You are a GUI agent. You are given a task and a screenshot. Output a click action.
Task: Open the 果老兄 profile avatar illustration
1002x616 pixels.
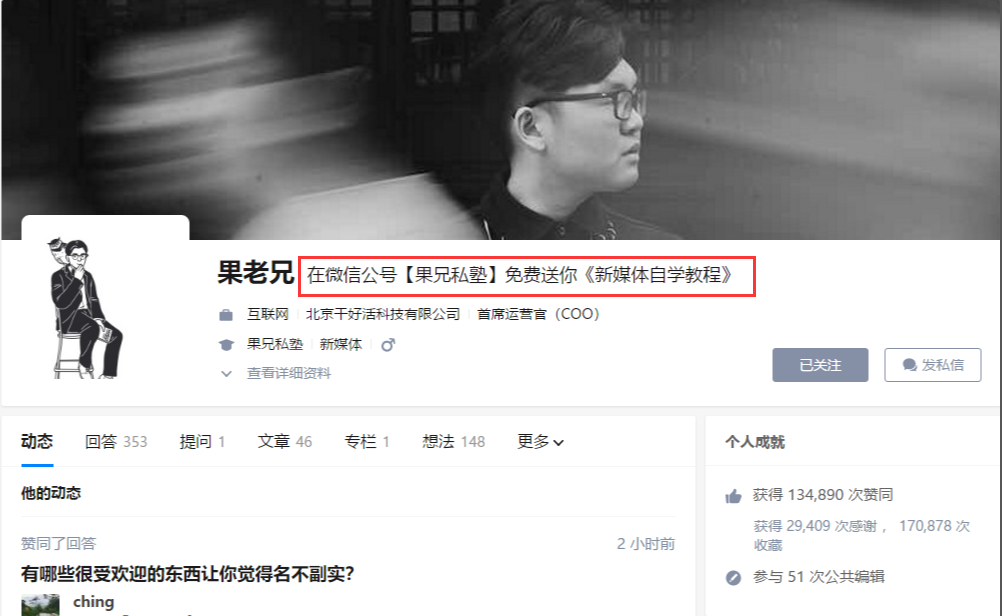[84, 308]
